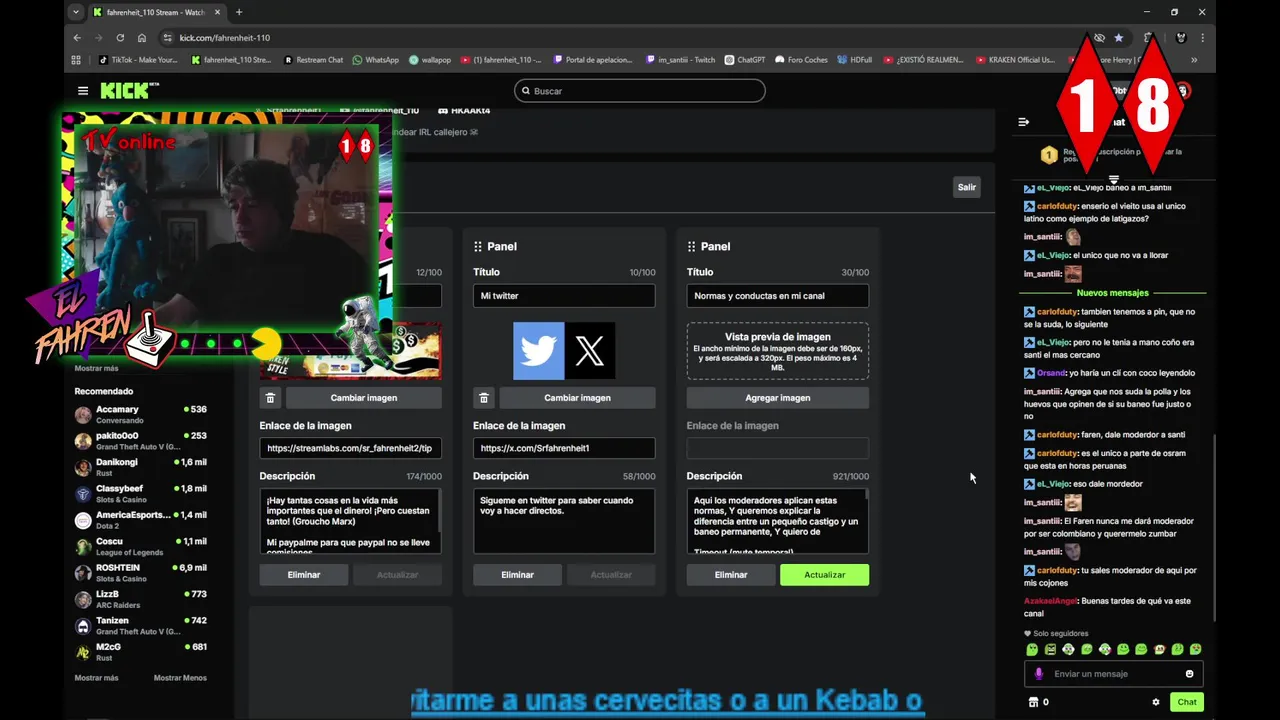Close the fahrenheit_110 Stream tab
1280x720 pixels.
click(x=218, y=12)
